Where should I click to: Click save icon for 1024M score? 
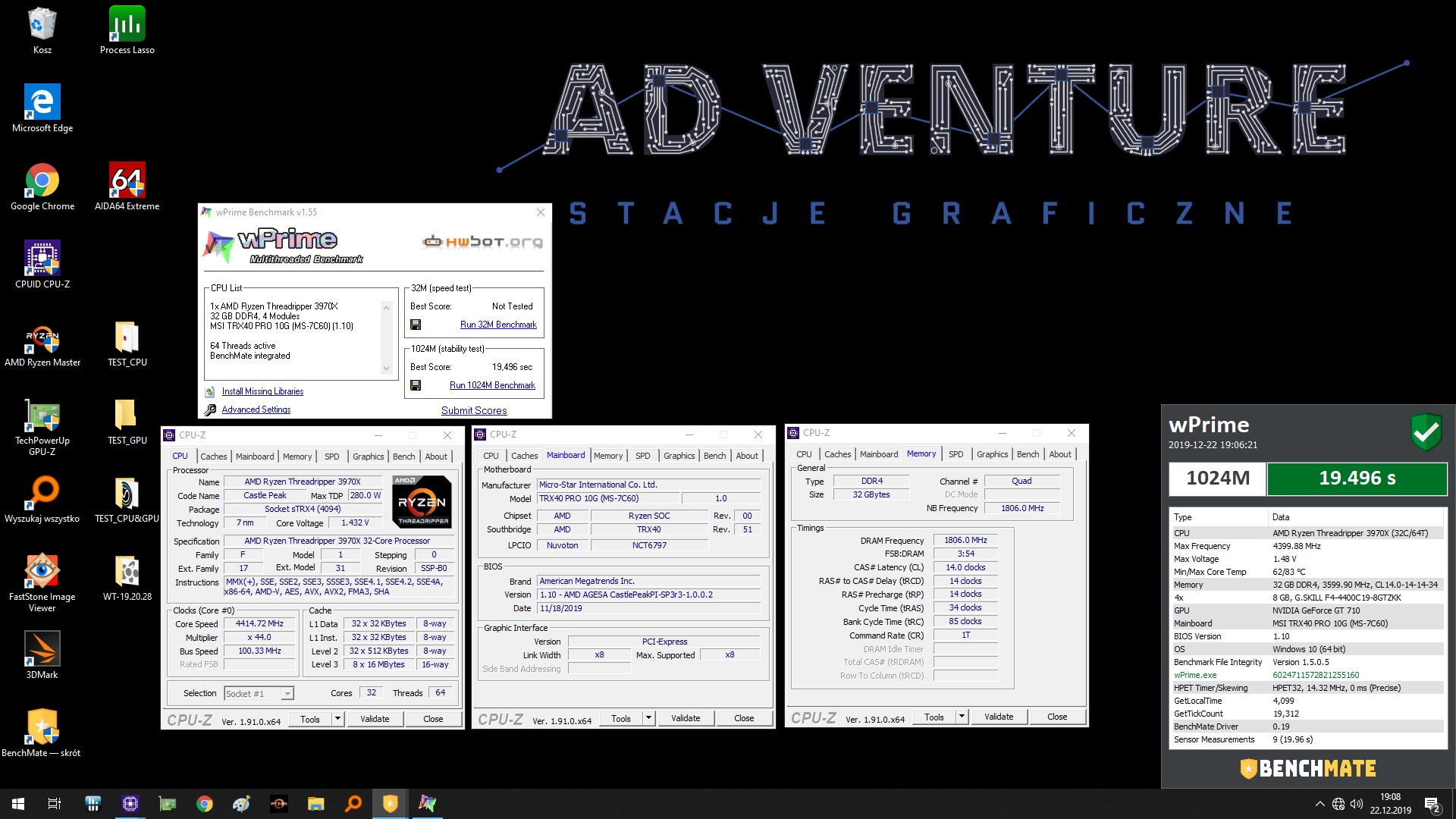[x=416, y=385]
